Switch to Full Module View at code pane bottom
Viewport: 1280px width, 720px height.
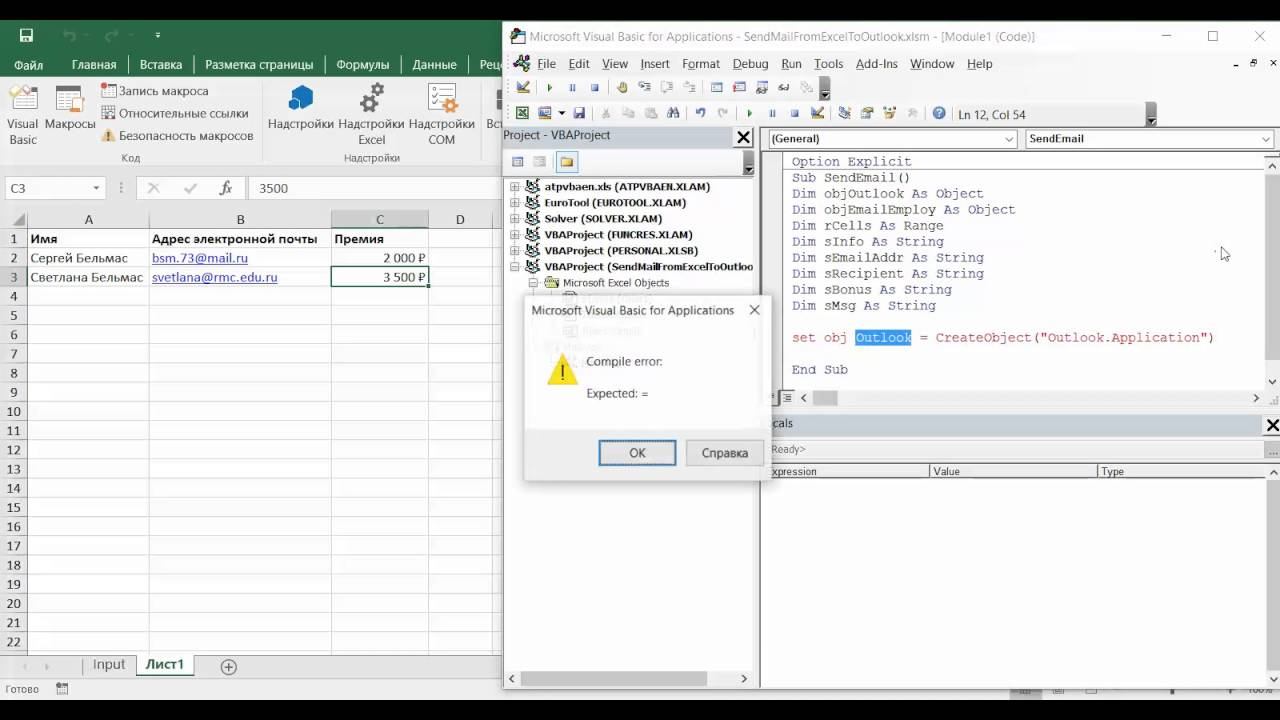pos(787,398)
